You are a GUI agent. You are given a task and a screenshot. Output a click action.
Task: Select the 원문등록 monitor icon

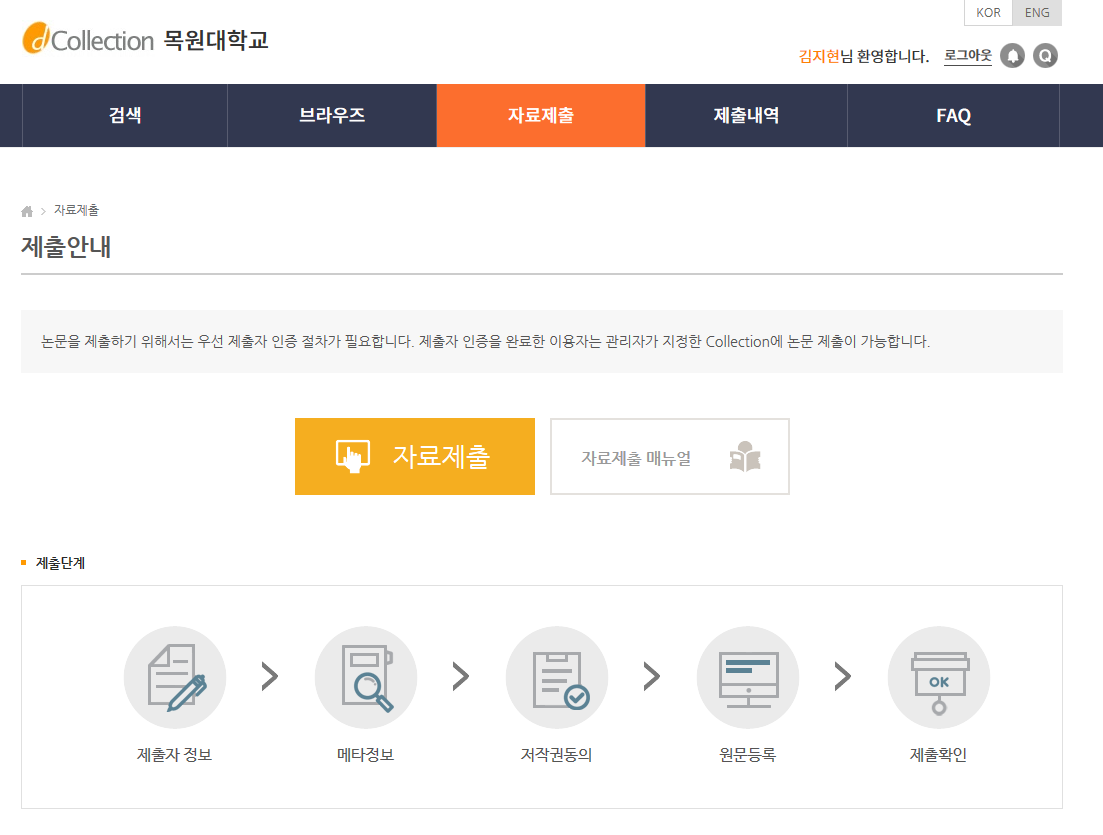pyautogui.click(x=748, y=677)
